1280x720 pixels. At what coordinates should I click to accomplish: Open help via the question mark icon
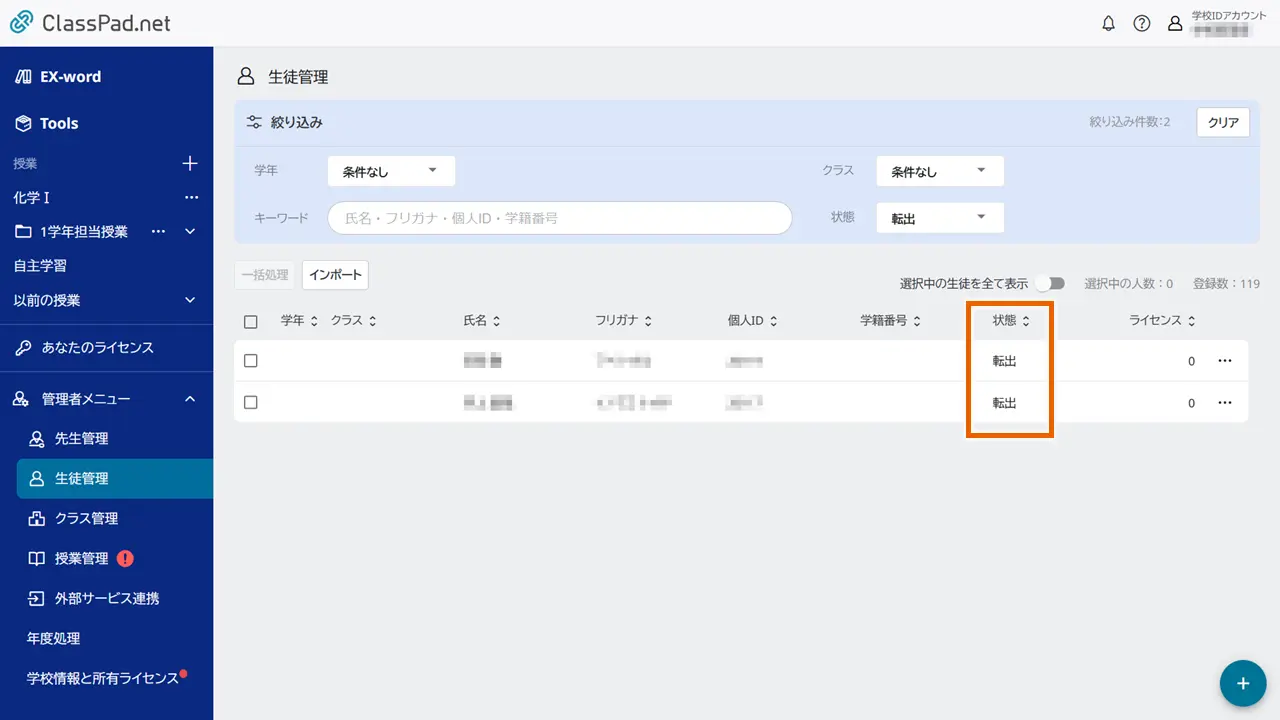point(1141,24)
